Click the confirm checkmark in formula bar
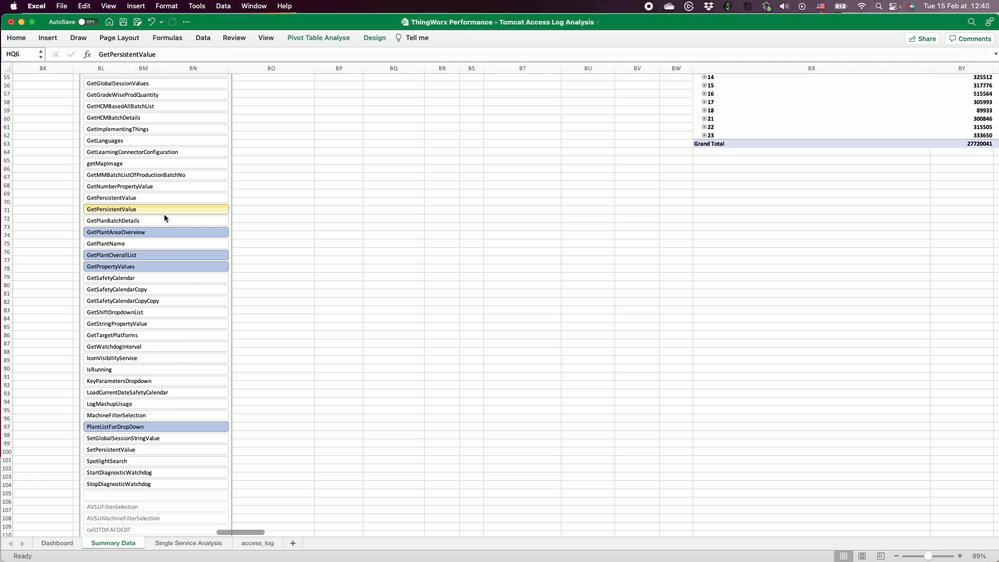999x562 pixels. tap(71, 54)
